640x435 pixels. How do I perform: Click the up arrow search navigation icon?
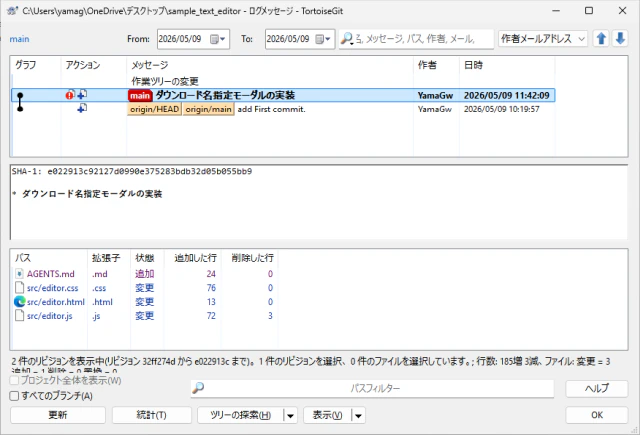(601, 39)
